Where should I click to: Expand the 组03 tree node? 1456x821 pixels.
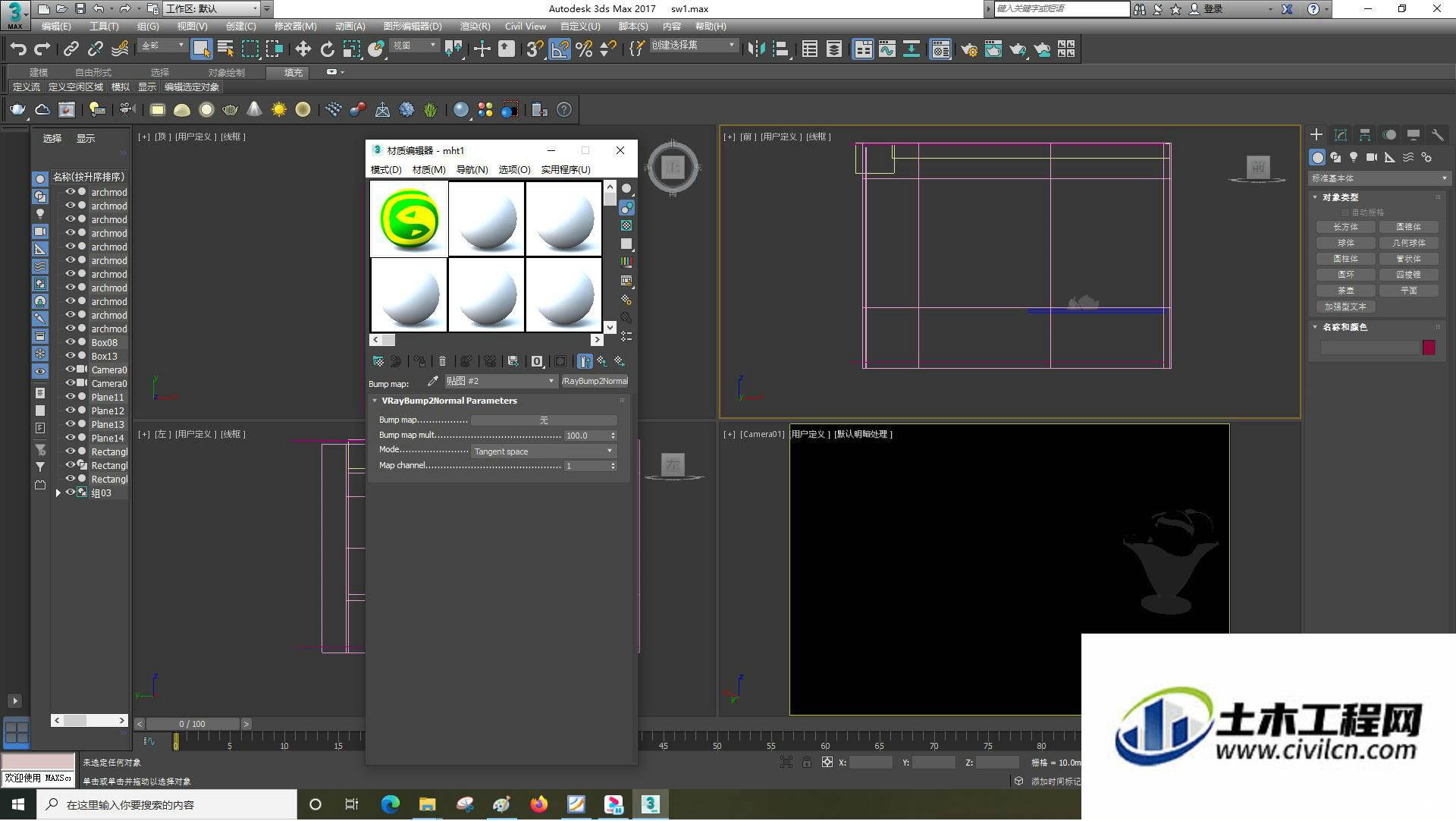(58, 493)
